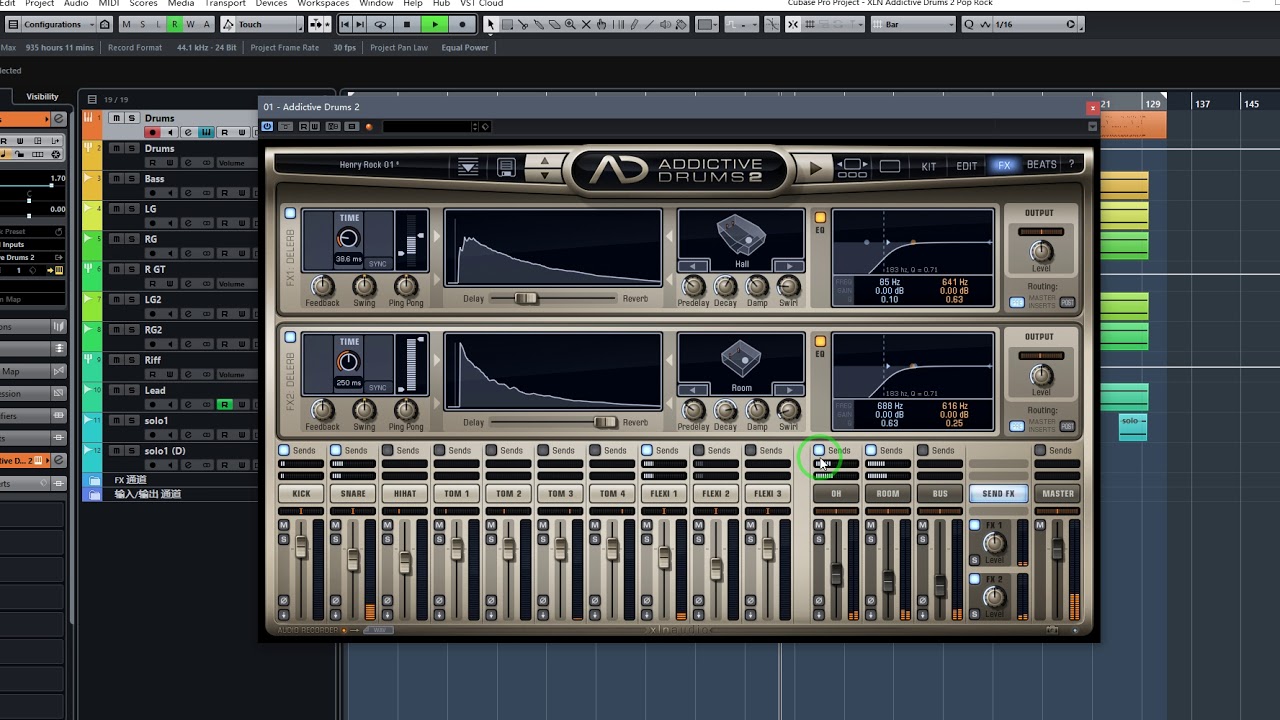
Task: Select the Split scissors tool
Action: pyautogui.click(x=524, y=24)
